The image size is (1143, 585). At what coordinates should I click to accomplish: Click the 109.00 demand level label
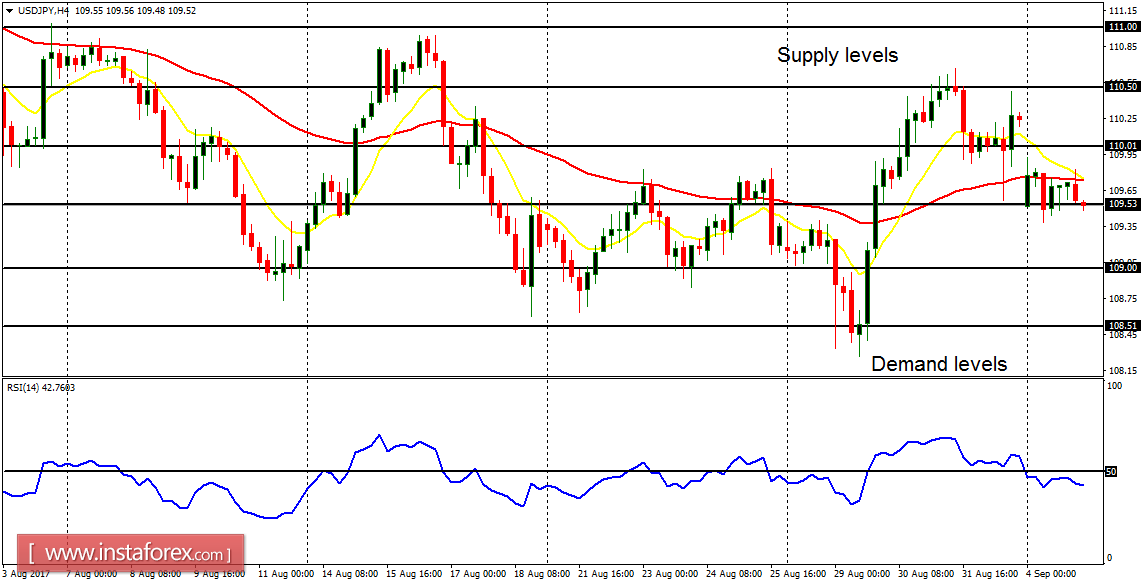tap(1121, 267)
